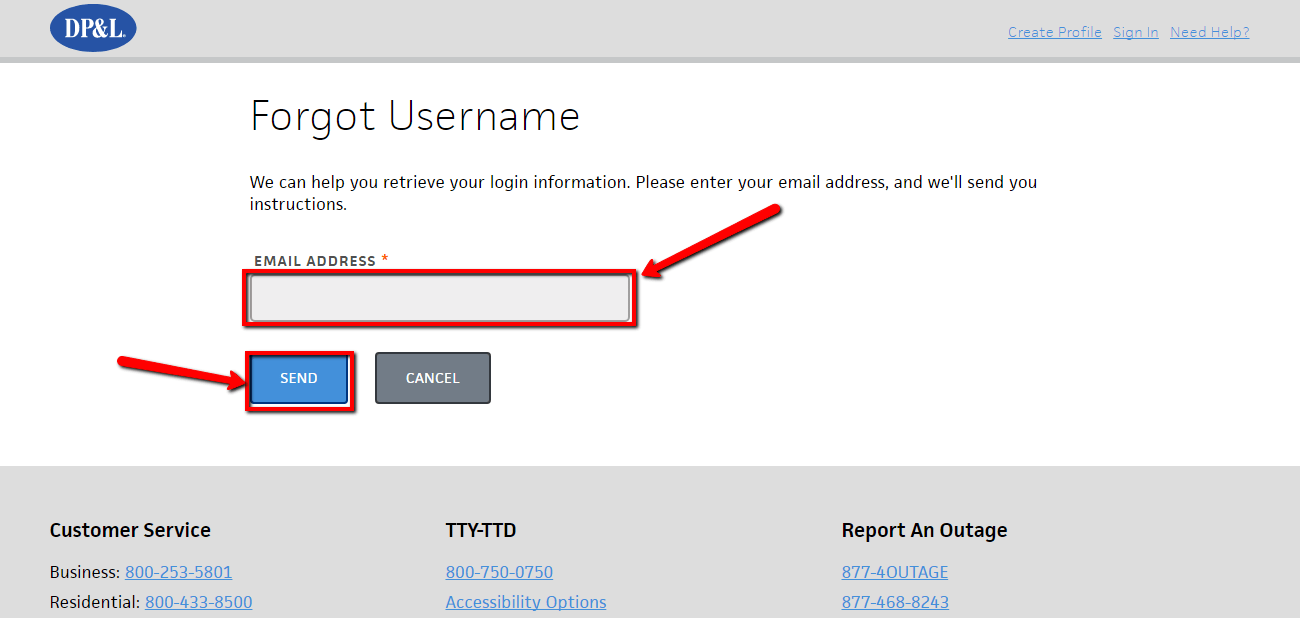Click the CANCEL button
This screenshot has height=618, width=1300.
(432, 378)
